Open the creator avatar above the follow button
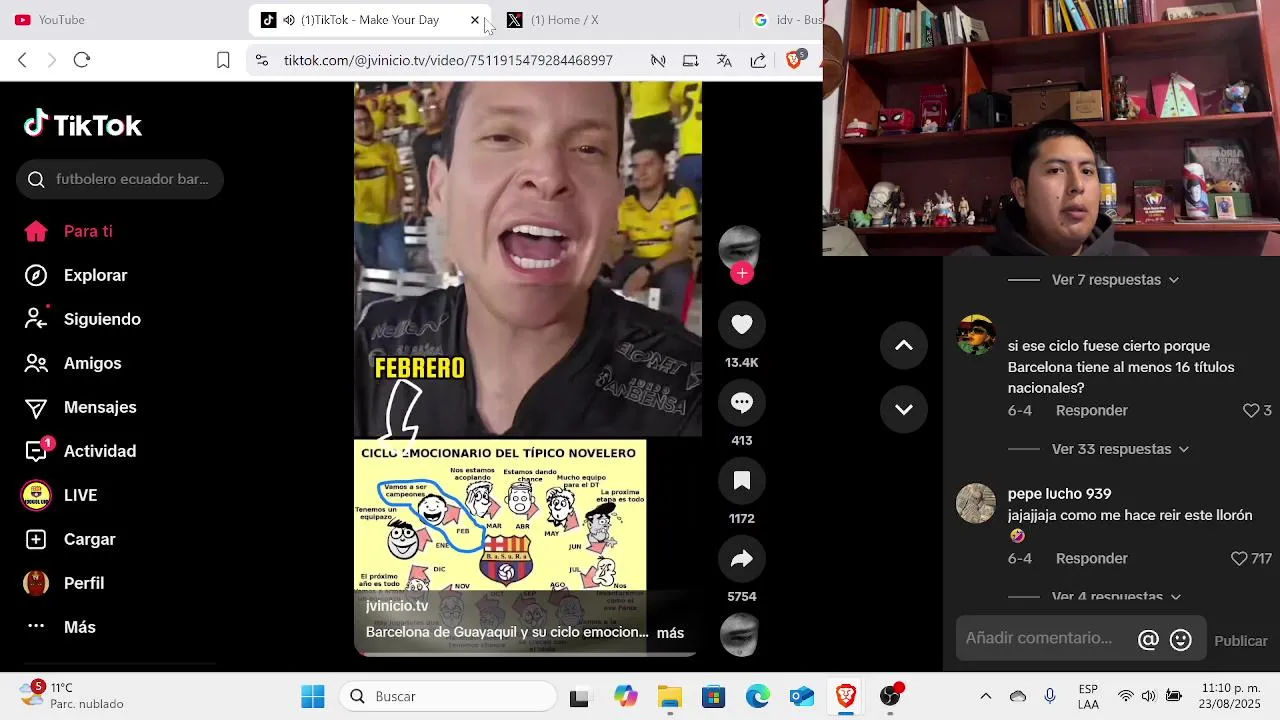The width and height of the screenshot is (1280, 720). click(x=741, y=247)
